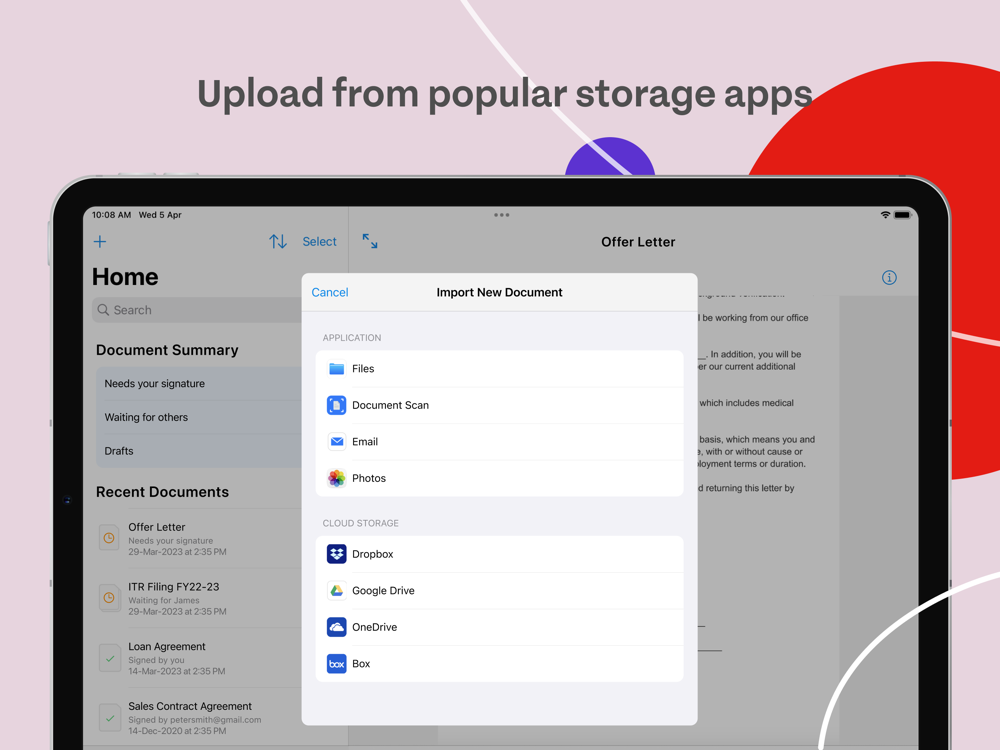The image size is (1000, 750).
Task: Open Waiting for others summary
Action: pyautogui.click(x=199, y=417)
